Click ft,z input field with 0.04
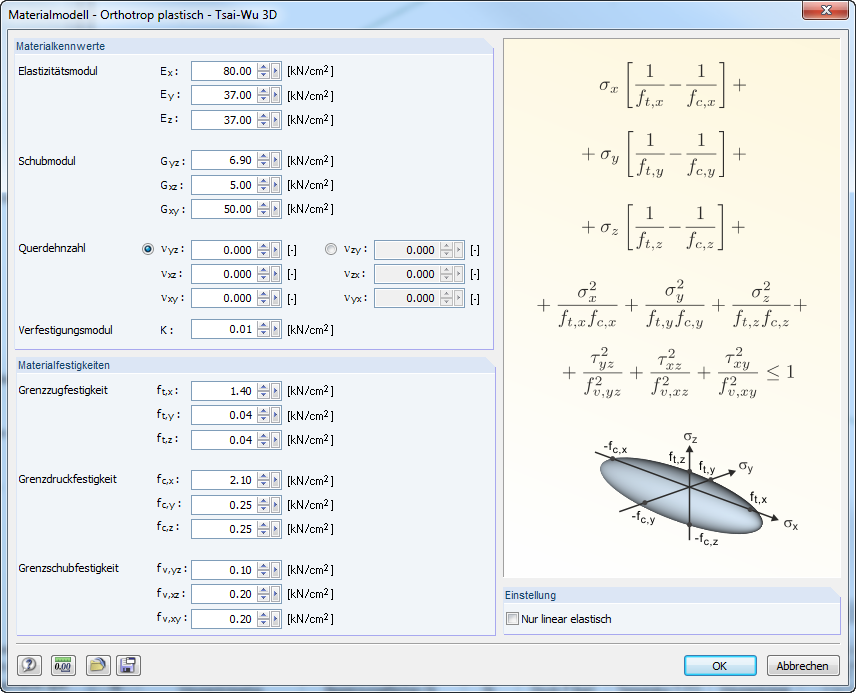 224,440
